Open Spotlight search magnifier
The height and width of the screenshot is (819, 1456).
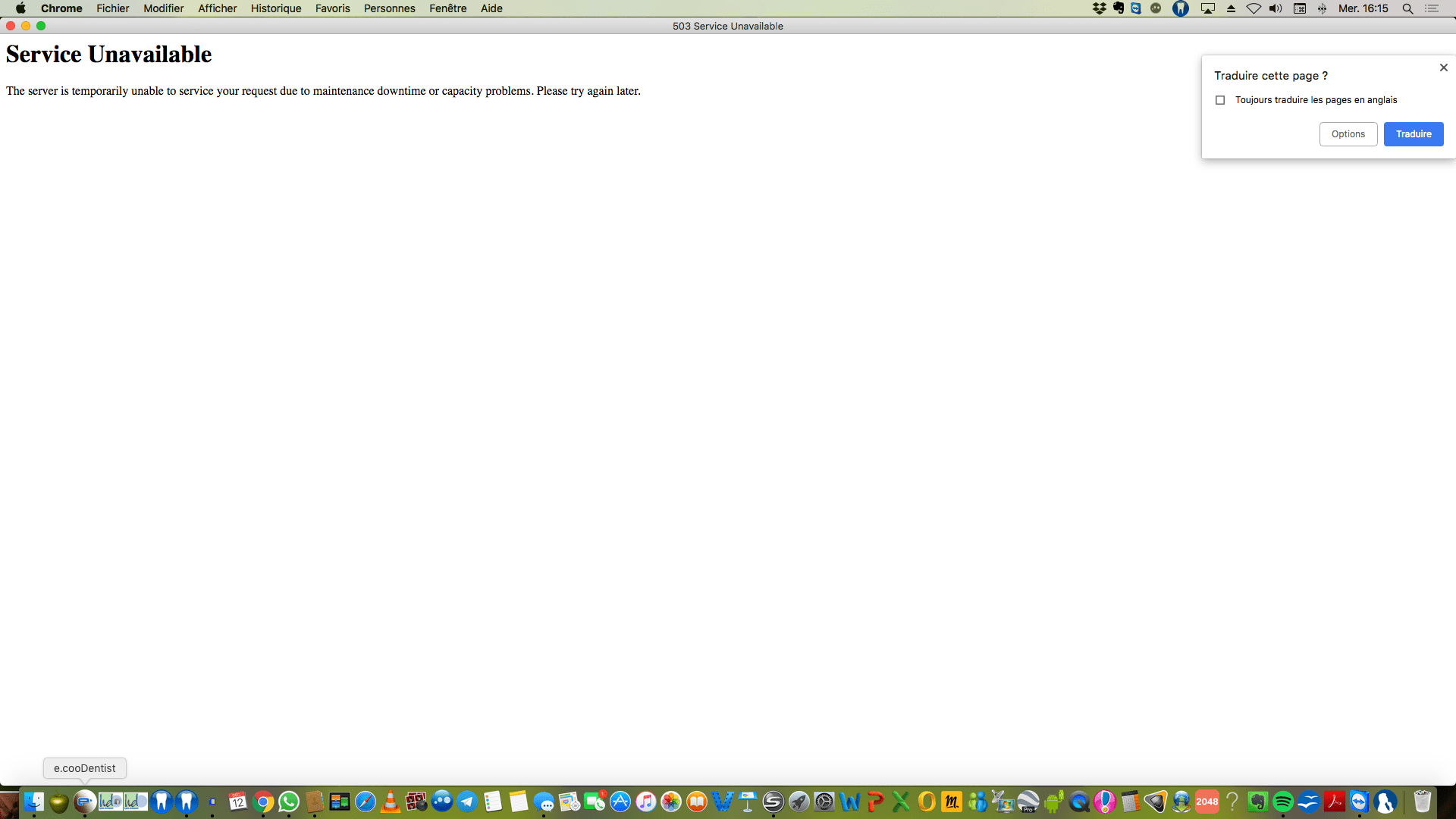(1407, 8)
